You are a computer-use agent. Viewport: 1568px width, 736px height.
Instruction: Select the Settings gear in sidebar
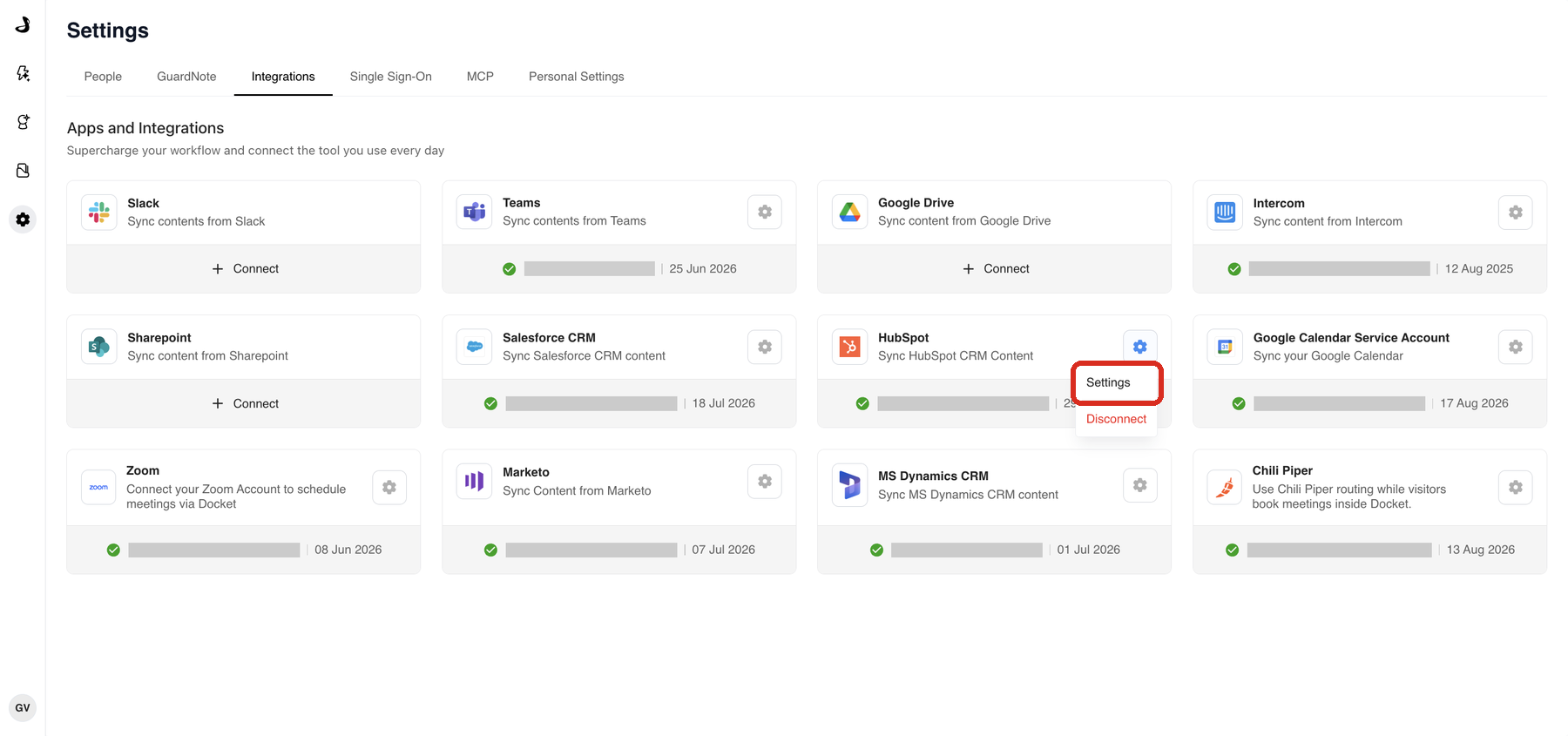pos(23,219)
